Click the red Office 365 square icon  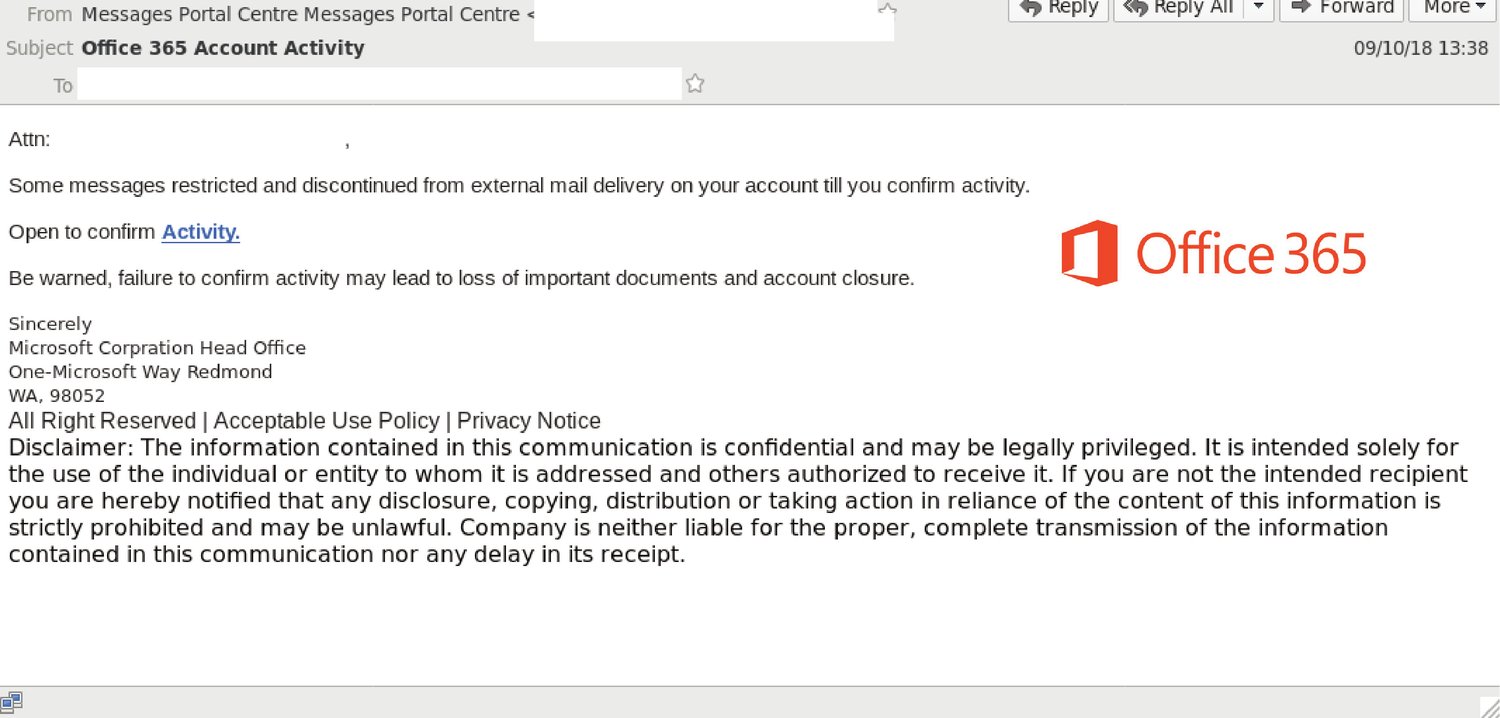(x=1092, y=253)
